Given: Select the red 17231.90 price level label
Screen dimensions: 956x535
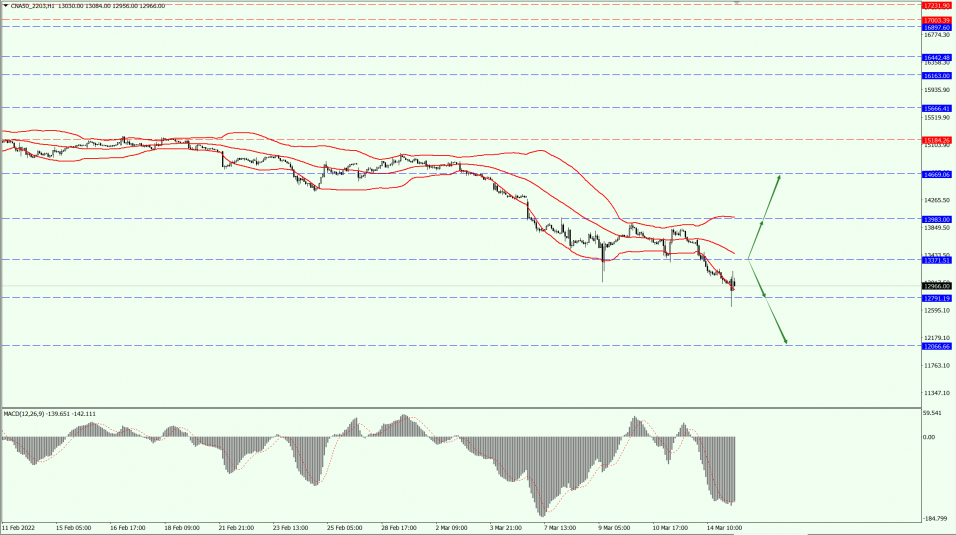Looking at the screenshot, I should [937, 5].
